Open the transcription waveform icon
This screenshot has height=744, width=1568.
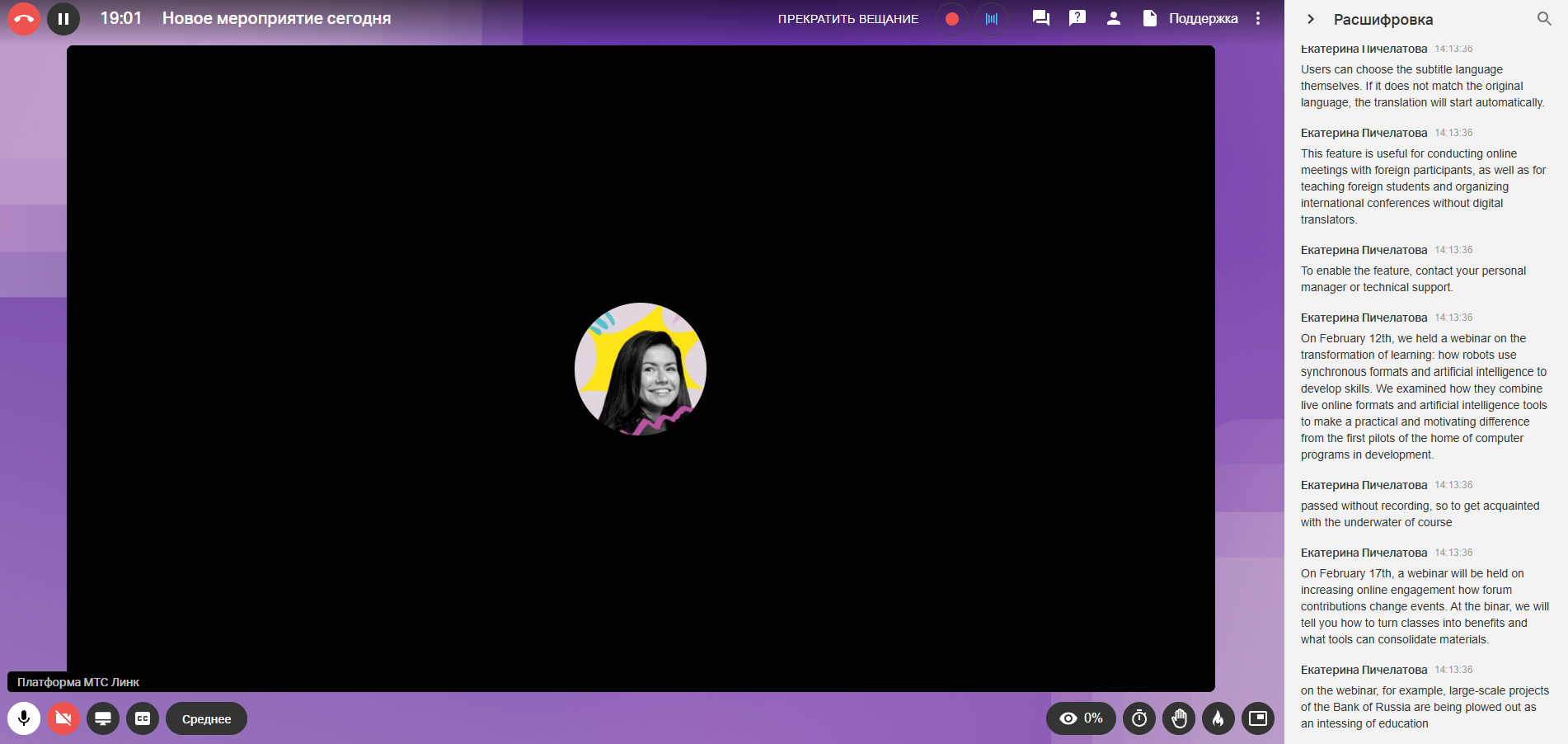991,19
